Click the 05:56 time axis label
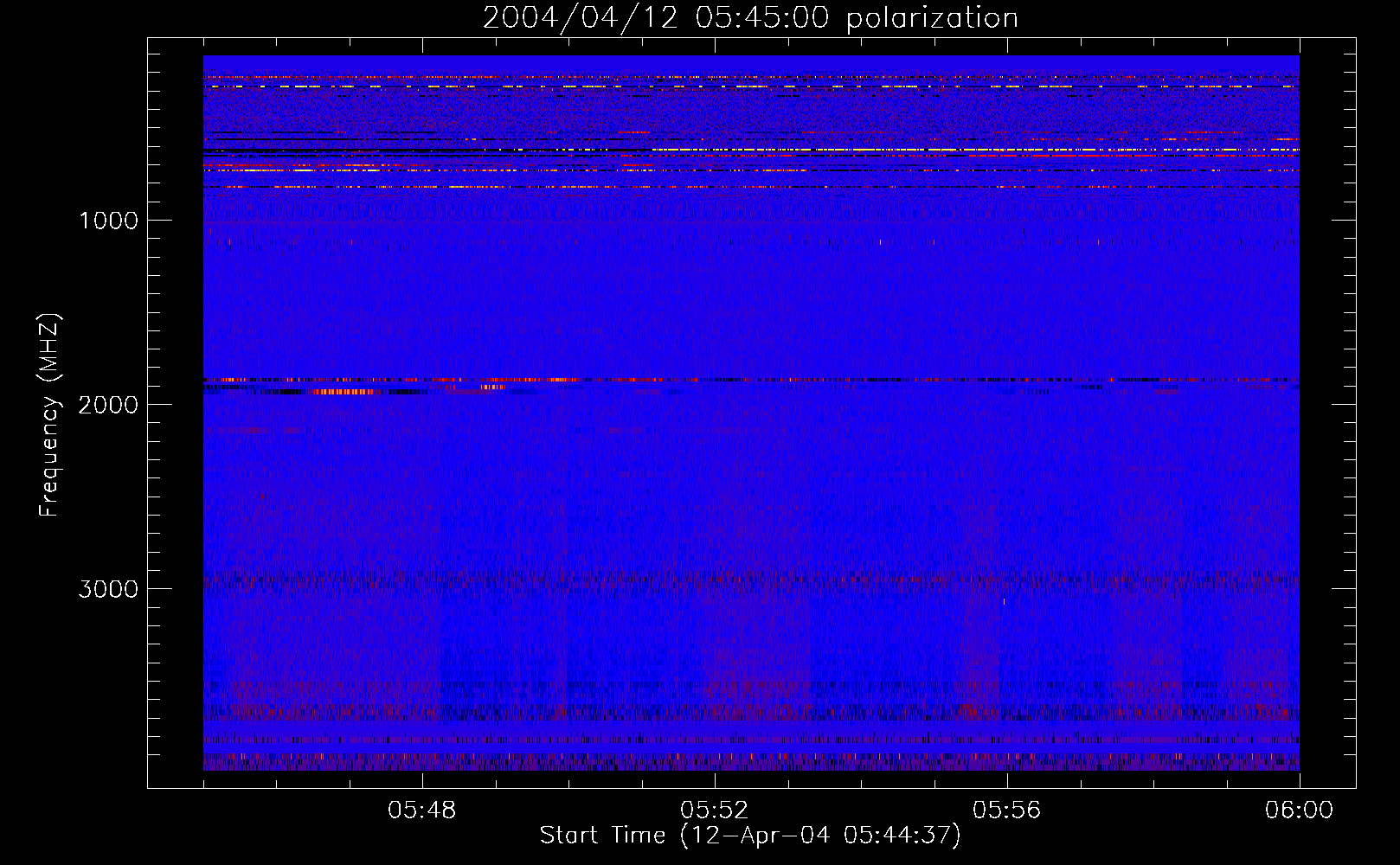Screen dimensions: 1400x865 [x=1007, y=811]
